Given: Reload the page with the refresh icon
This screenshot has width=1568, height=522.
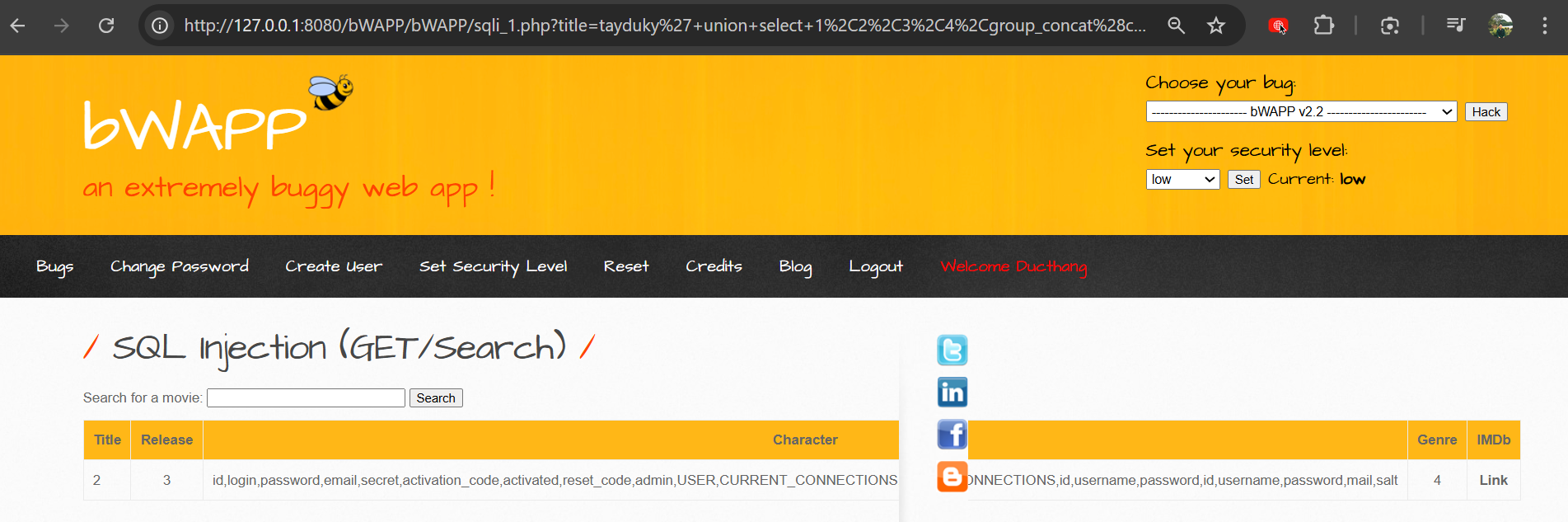Looking at the screenshot, I should pyautogui.click(x=106, y=26).
